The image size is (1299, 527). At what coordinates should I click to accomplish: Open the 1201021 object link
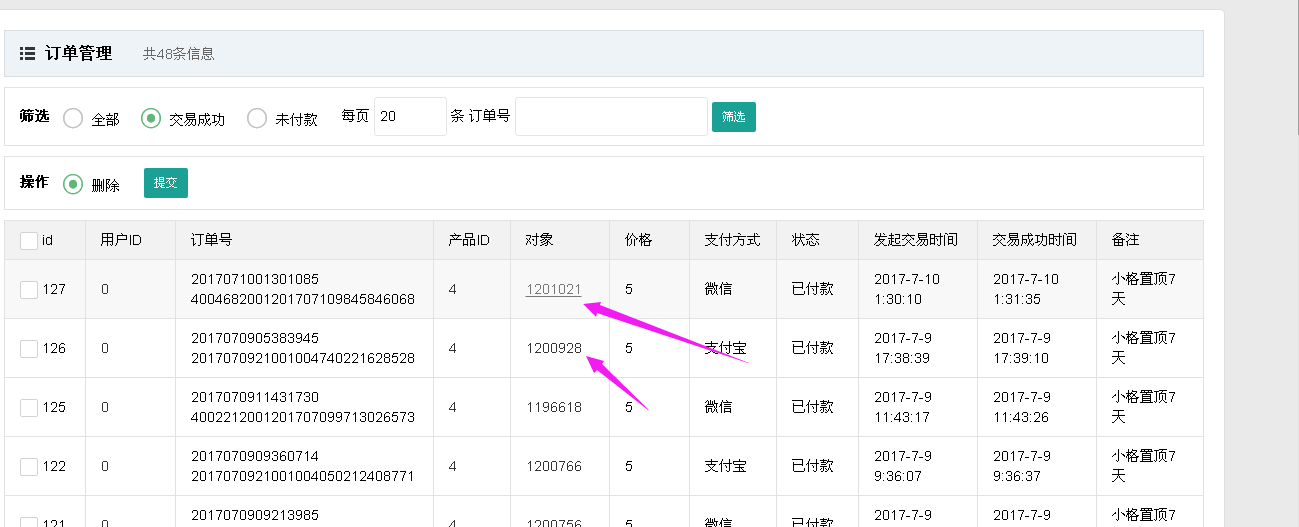click(553, 289)
